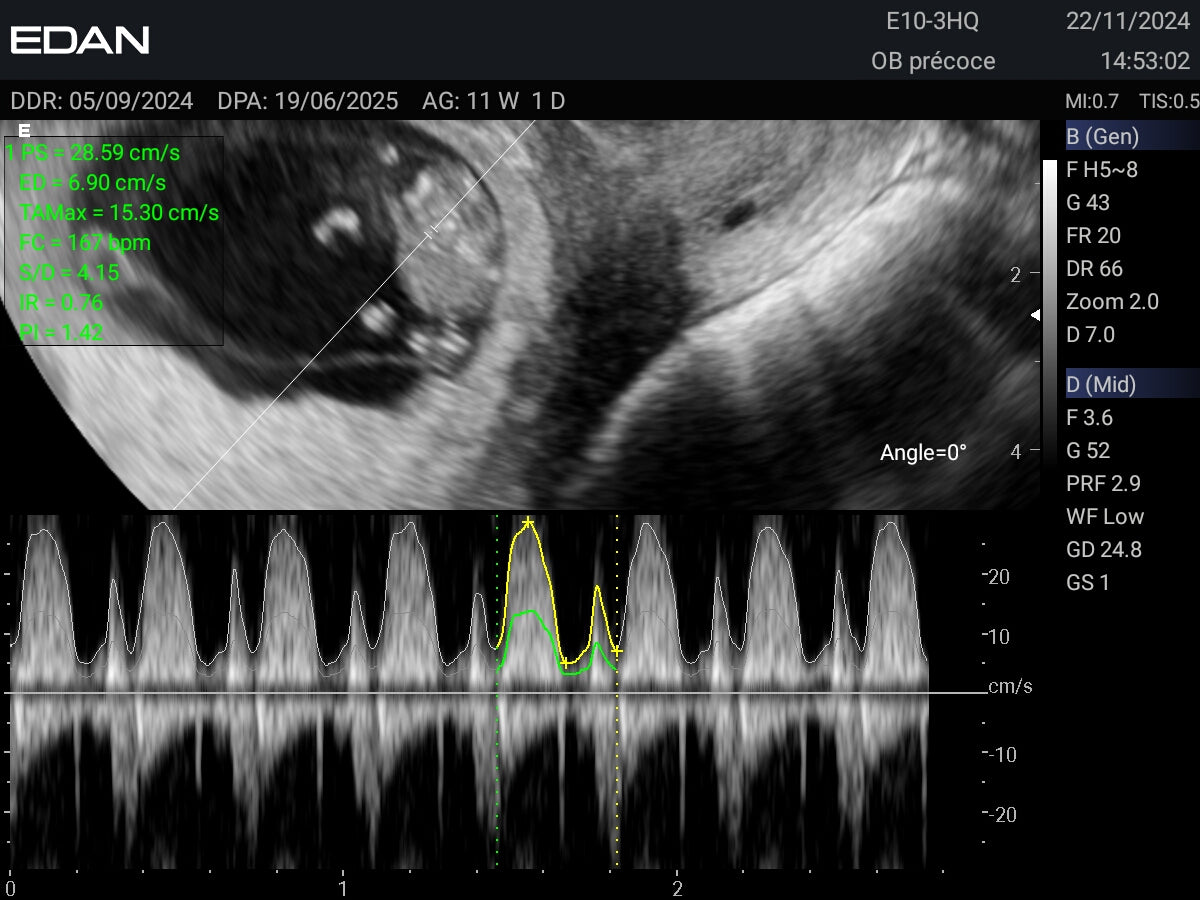Click the minimum velocity caliper cross

pyautogui.click(x=566, y=662)
